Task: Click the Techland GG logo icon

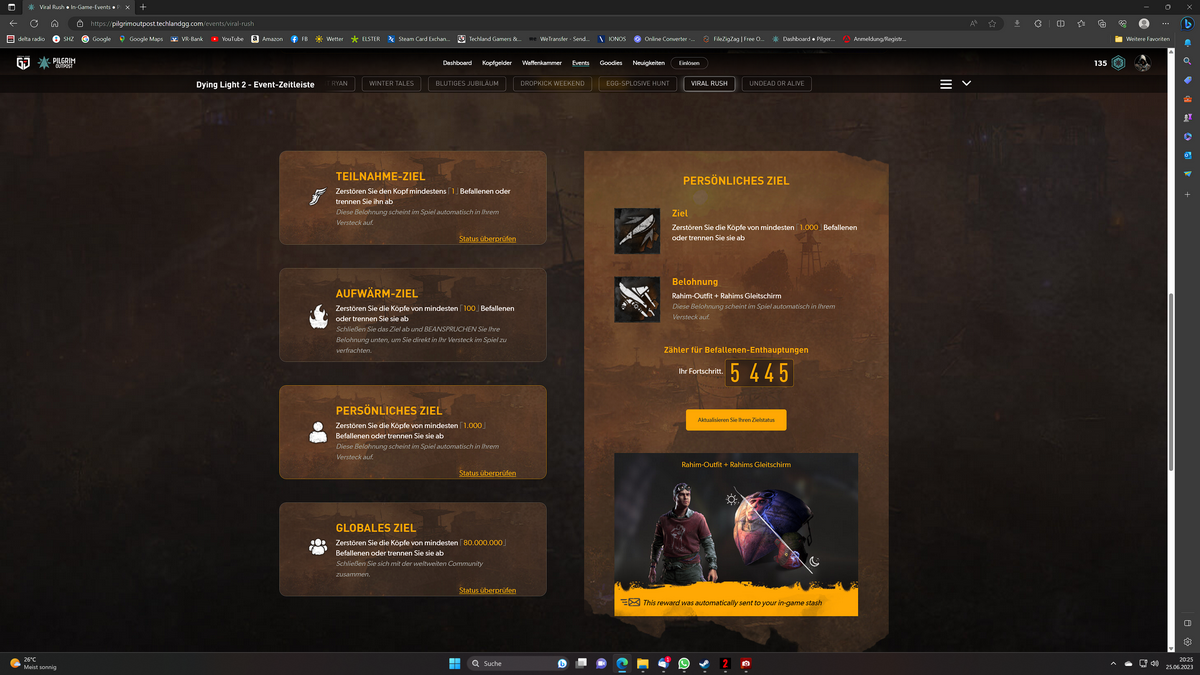Action: click(x=23, y=63)
